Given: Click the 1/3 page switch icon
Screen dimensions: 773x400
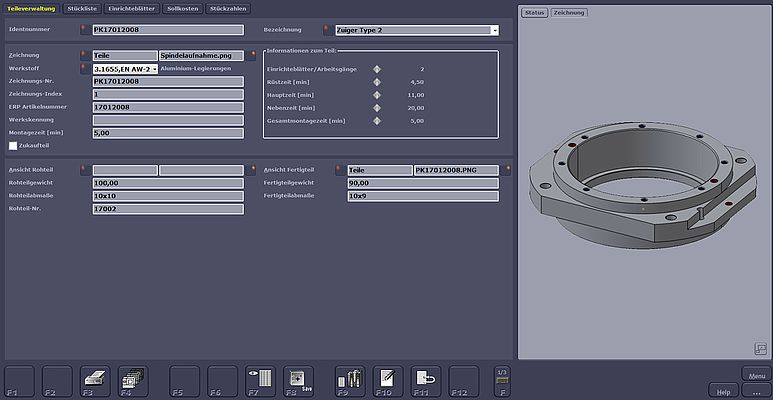Looking at the screenshot, I should [501, 378].
